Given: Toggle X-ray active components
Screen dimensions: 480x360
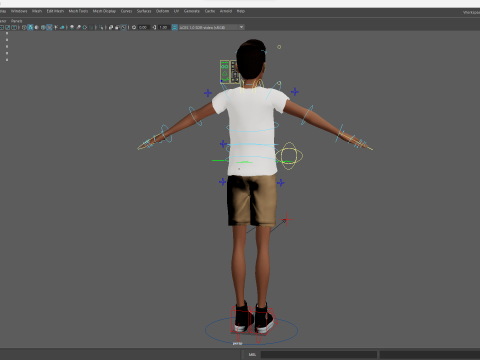Looking at the screenshot, I should click(x=117, y=27).
